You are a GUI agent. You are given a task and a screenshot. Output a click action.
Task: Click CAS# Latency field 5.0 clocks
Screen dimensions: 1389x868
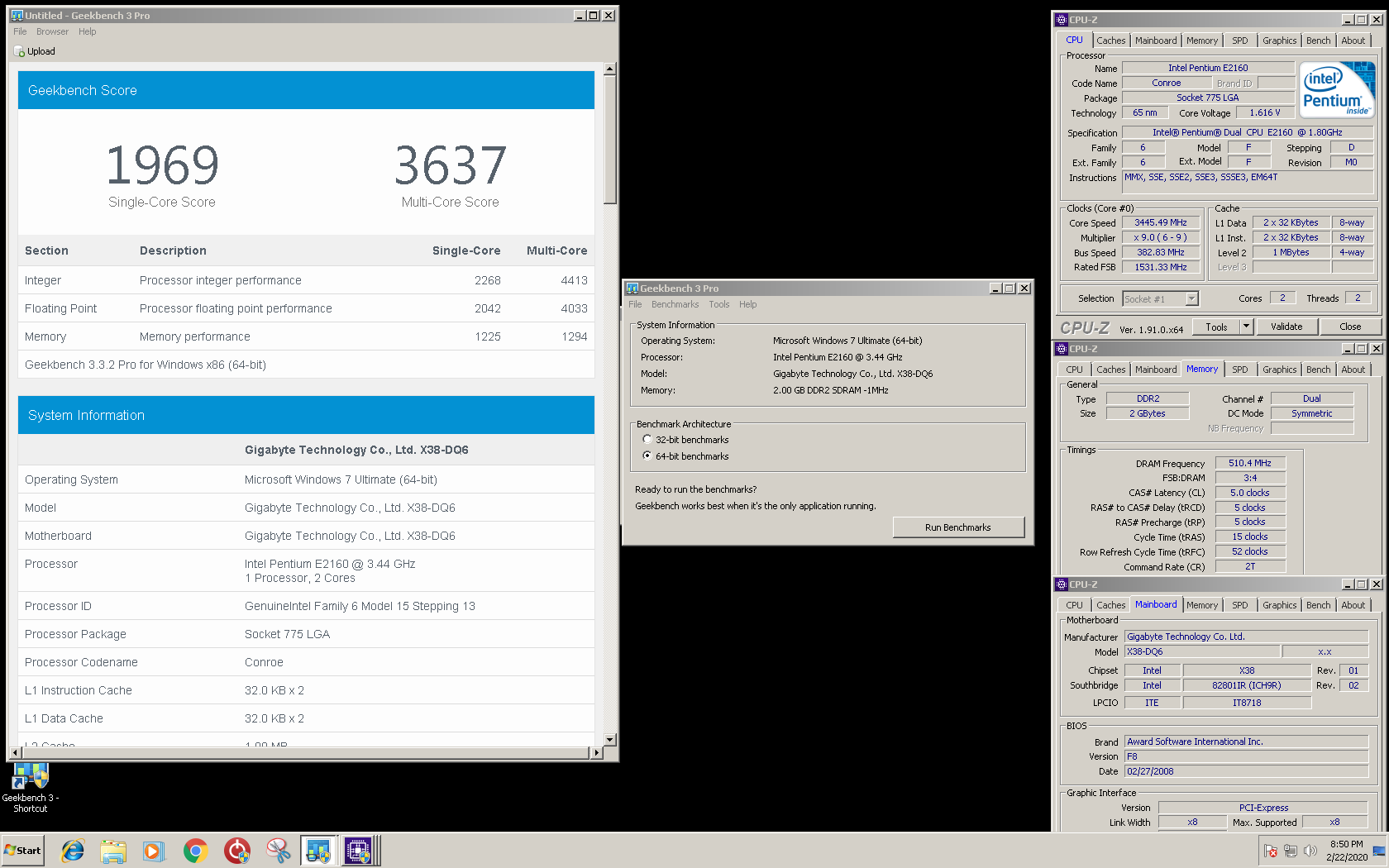point(1249,493)
